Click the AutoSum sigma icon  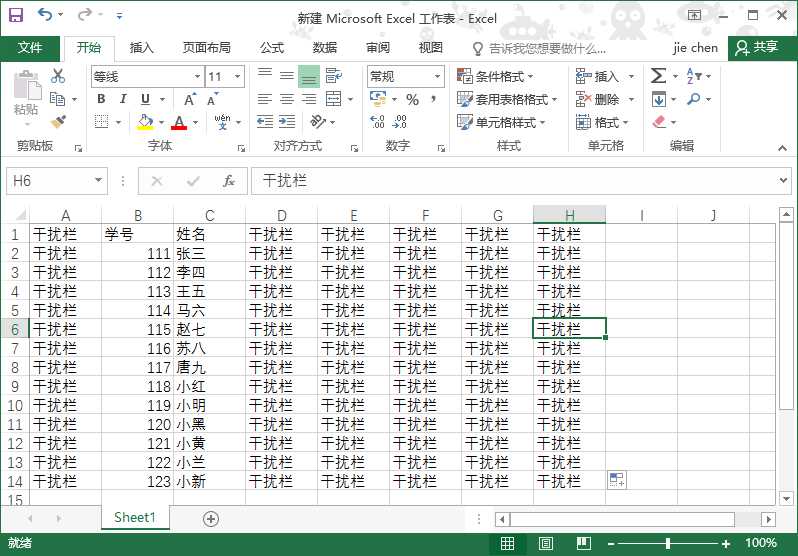tap(659, 76)
